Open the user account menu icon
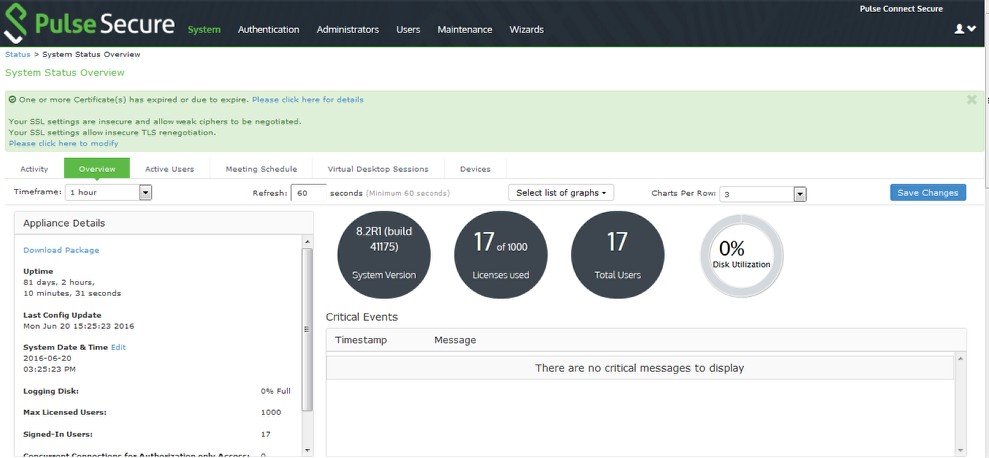Image resolution: width=989 pixels, height=458 pixels. pyautogui.click(x=965, y=29)
